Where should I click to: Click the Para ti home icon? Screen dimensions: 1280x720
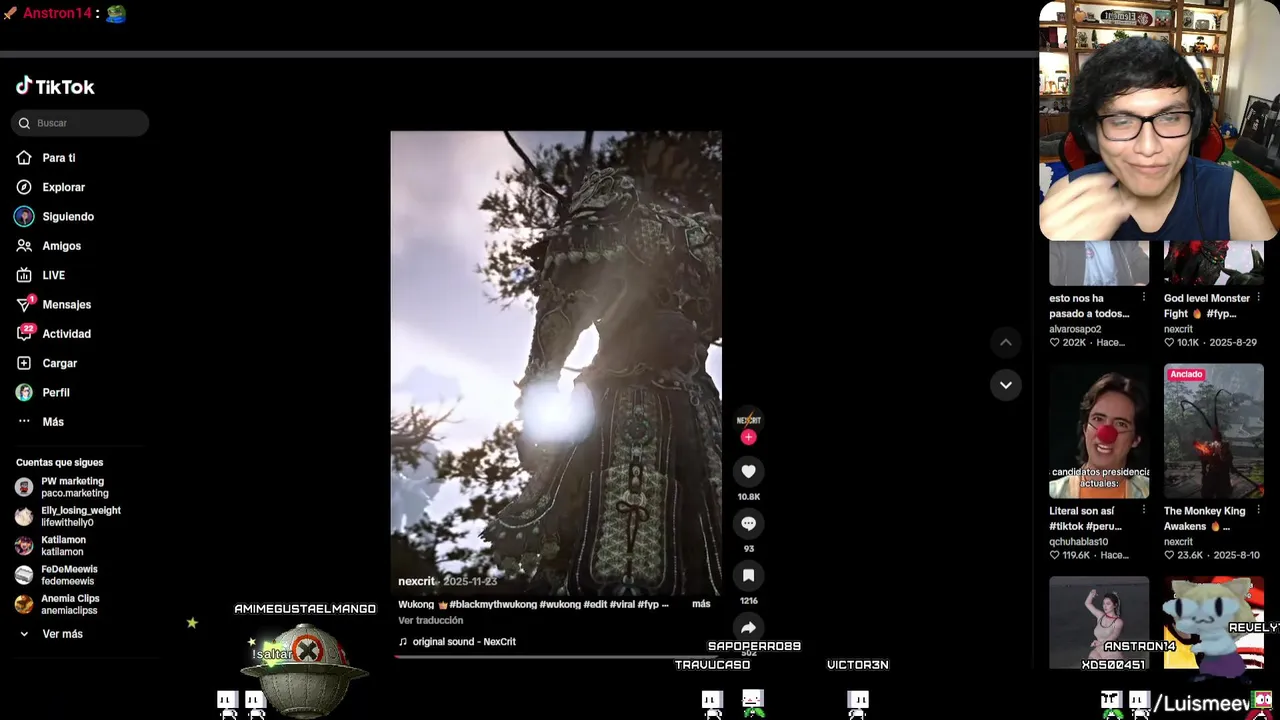[x=24, y=158]
